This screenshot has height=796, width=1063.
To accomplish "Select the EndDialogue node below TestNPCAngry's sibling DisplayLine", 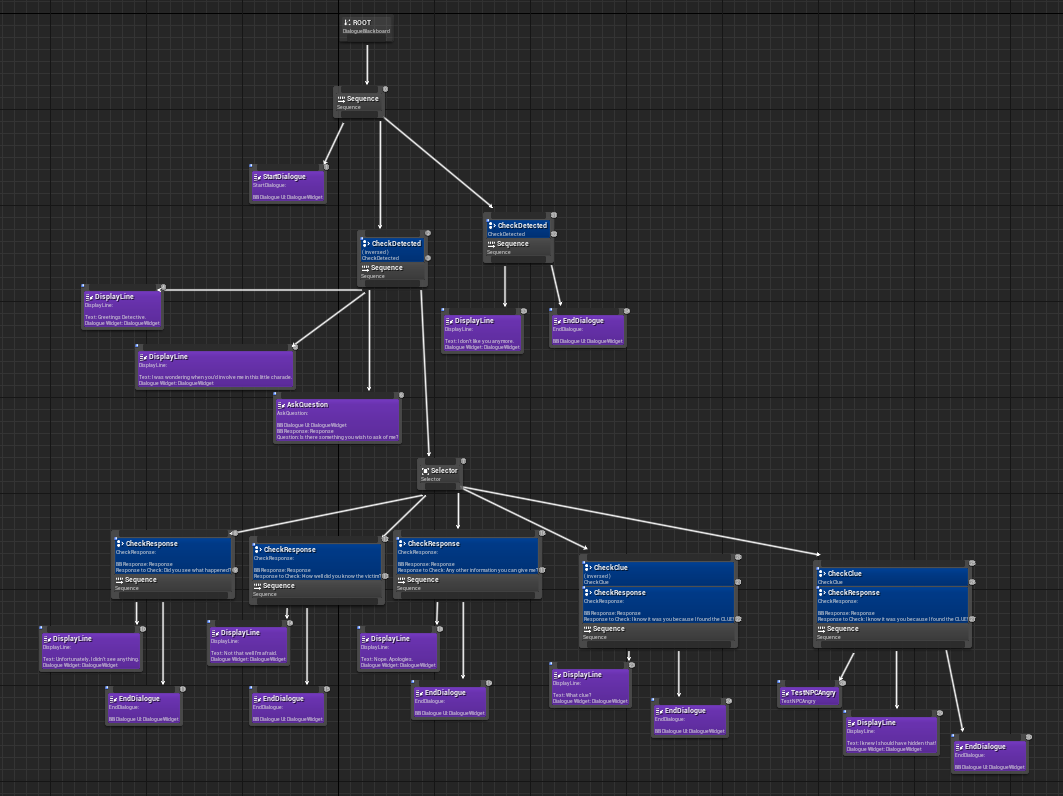I will point(989,757).
